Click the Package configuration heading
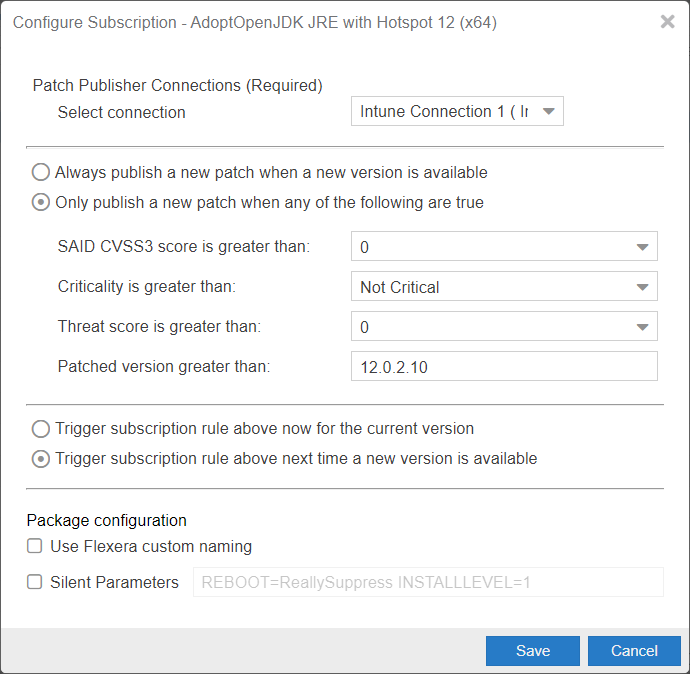The image size is (690, 674). pyautogui.click(x=106, y=520)
